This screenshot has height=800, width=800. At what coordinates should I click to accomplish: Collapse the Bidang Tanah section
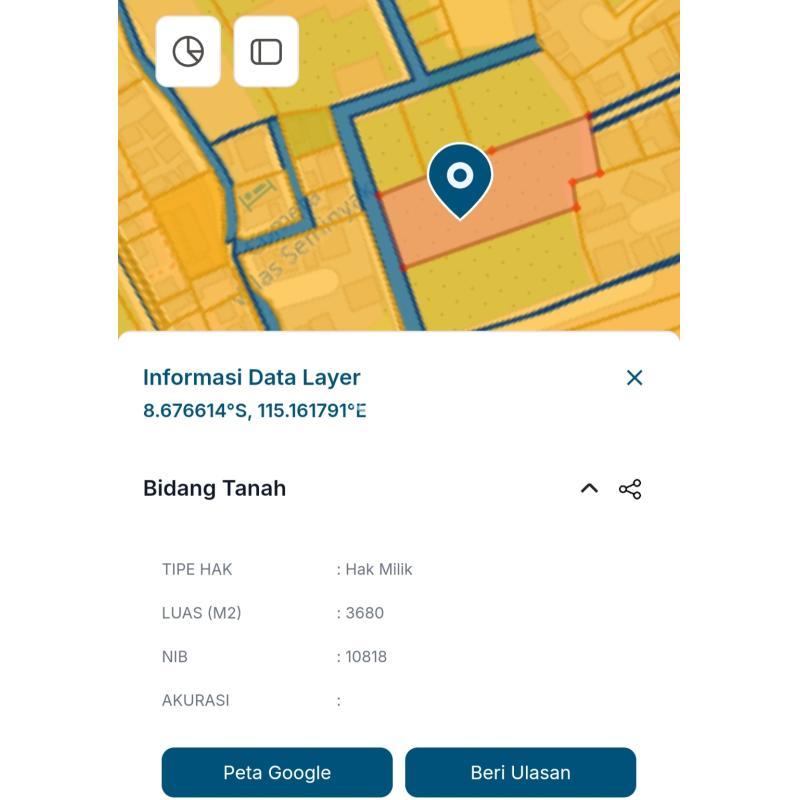pos(589,489)
